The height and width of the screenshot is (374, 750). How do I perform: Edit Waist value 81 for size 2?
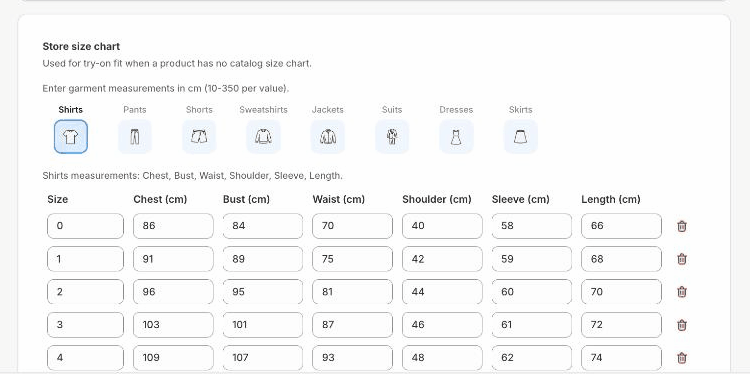click(353, 292)
